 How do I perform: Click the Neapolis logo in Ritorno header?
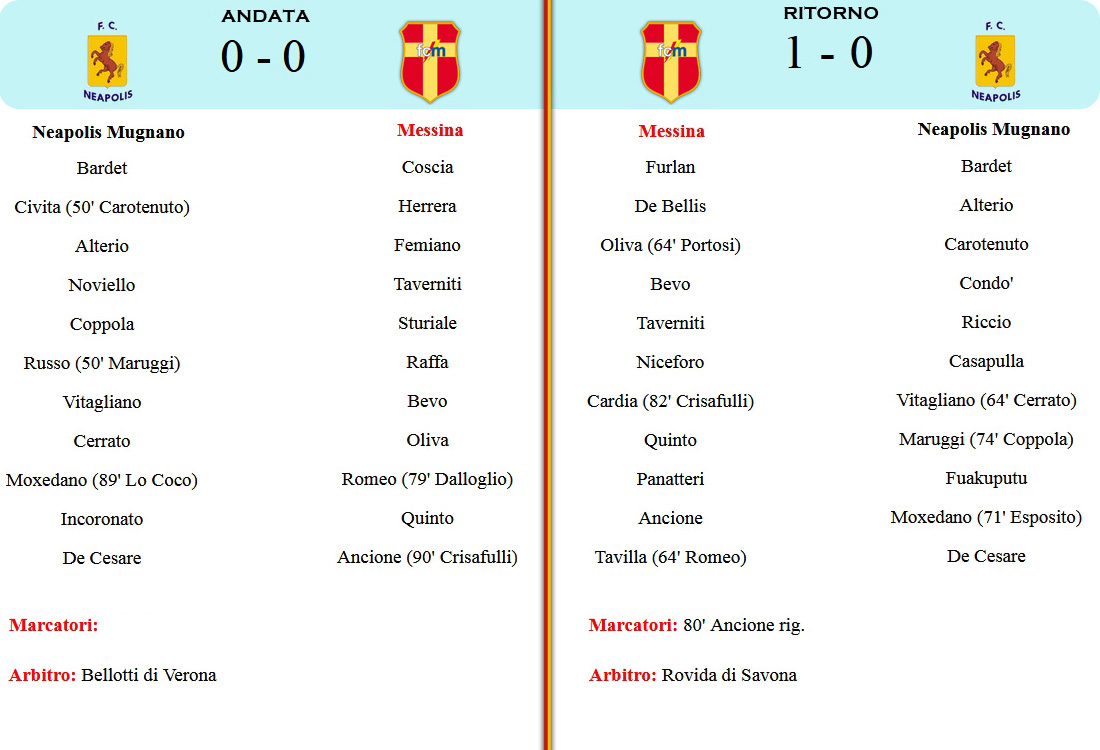[995, 62]
